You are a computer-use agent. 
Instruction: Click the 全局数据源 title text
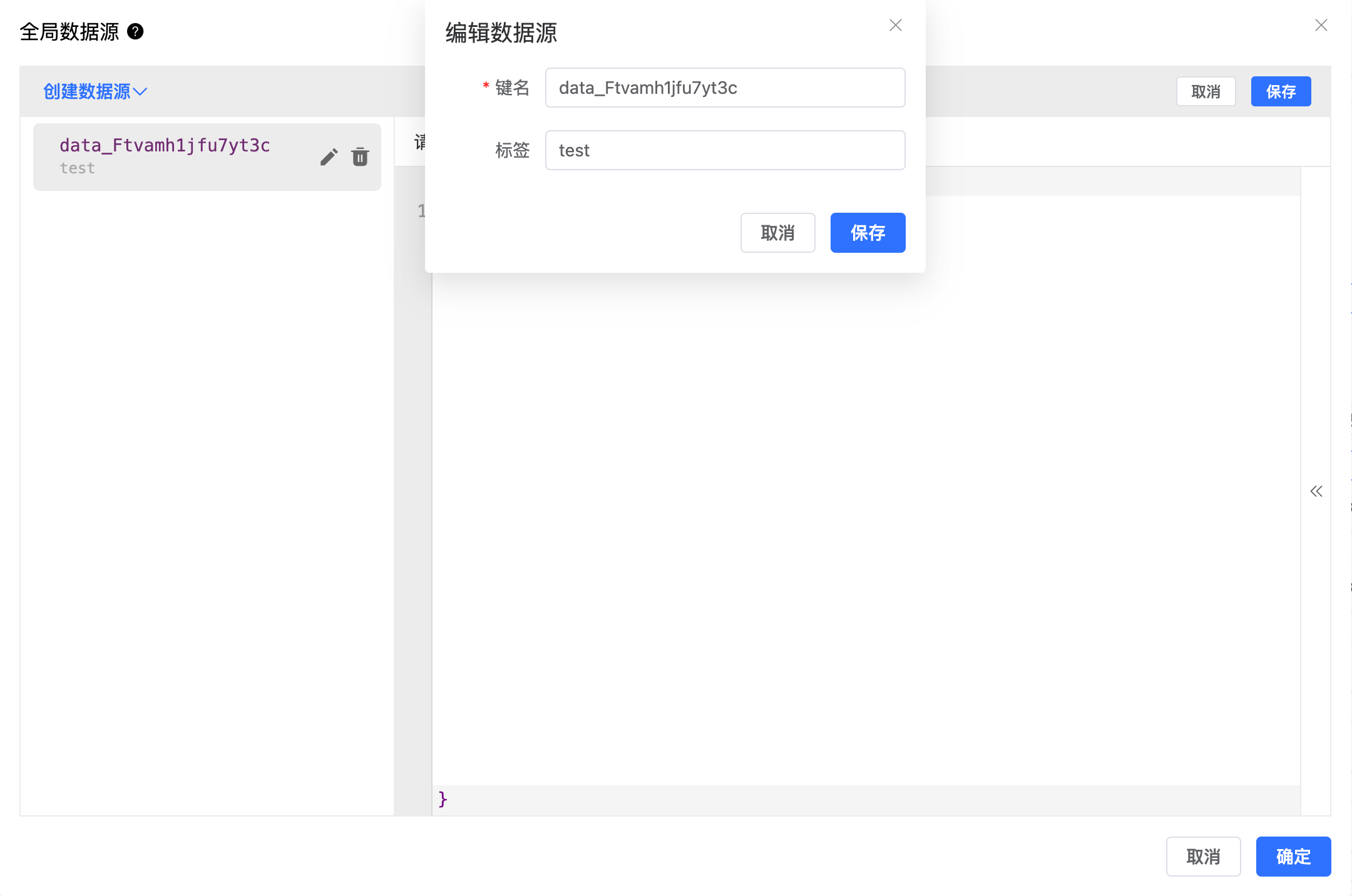click(69, 31)
